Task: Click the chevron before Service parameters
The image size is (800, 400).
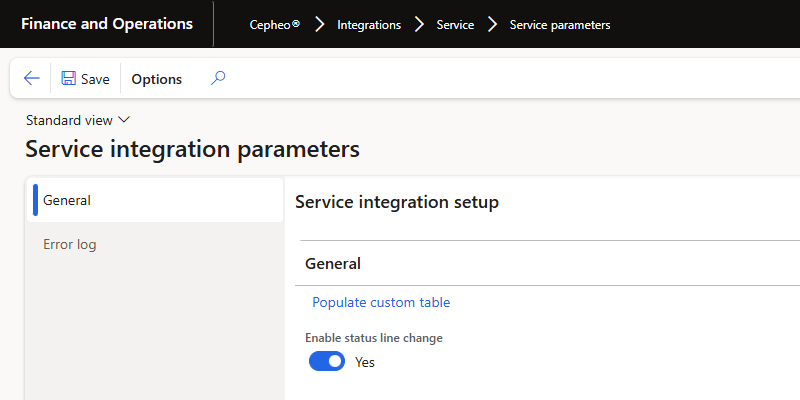Action: pyautogui.click(x=492, y=24)
